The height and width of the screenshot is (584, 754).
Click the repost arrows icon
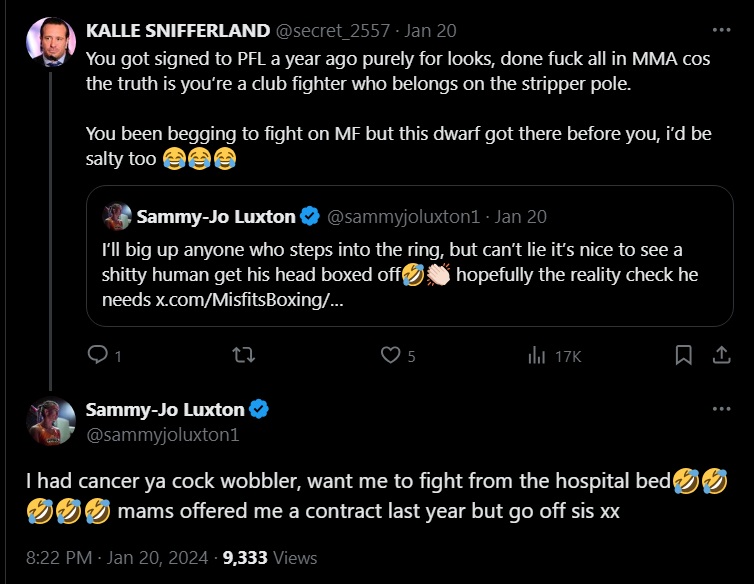point(243,355)
